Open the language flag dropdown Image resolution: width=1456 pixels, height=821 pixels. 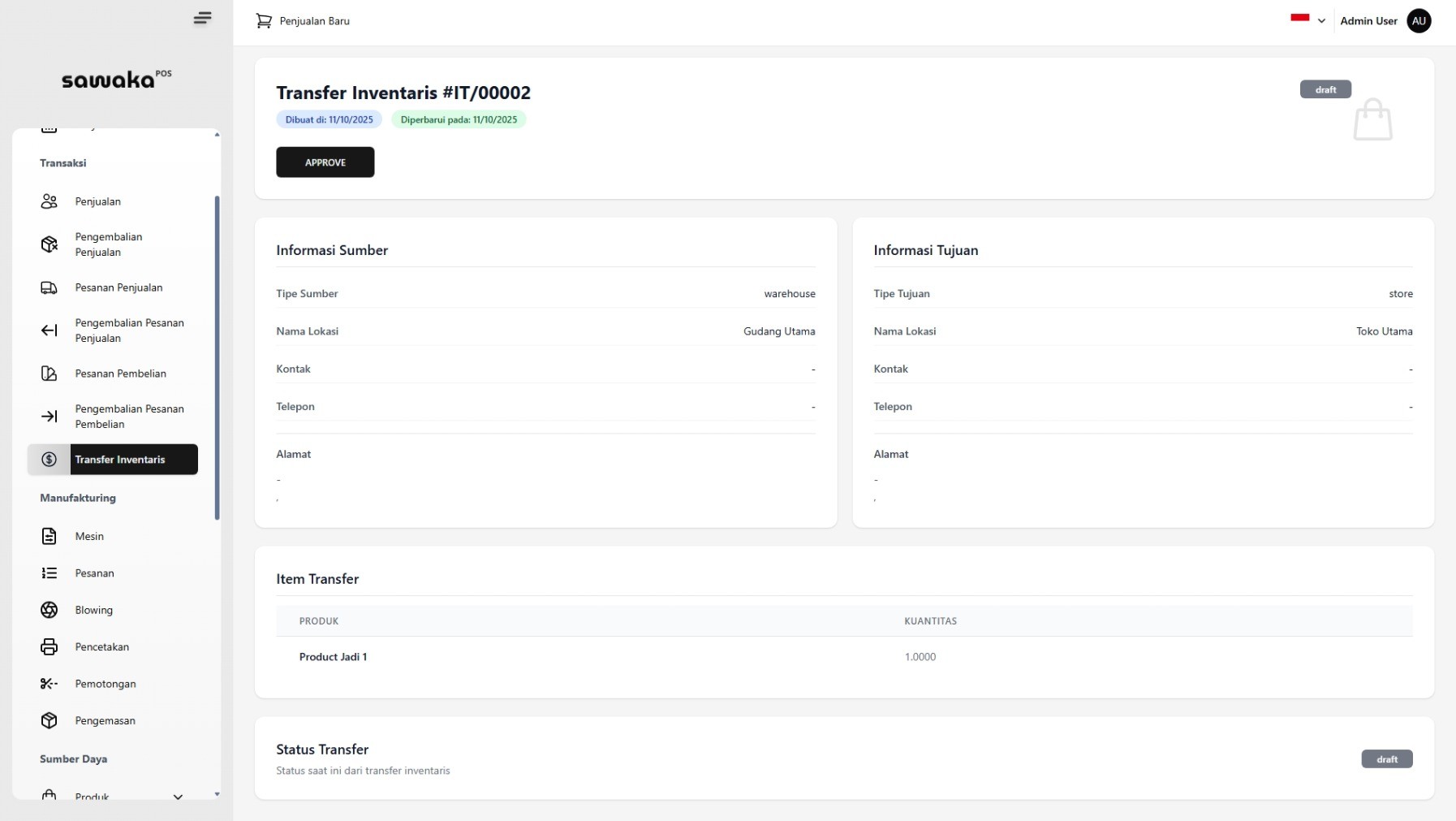click(1307, 20)
